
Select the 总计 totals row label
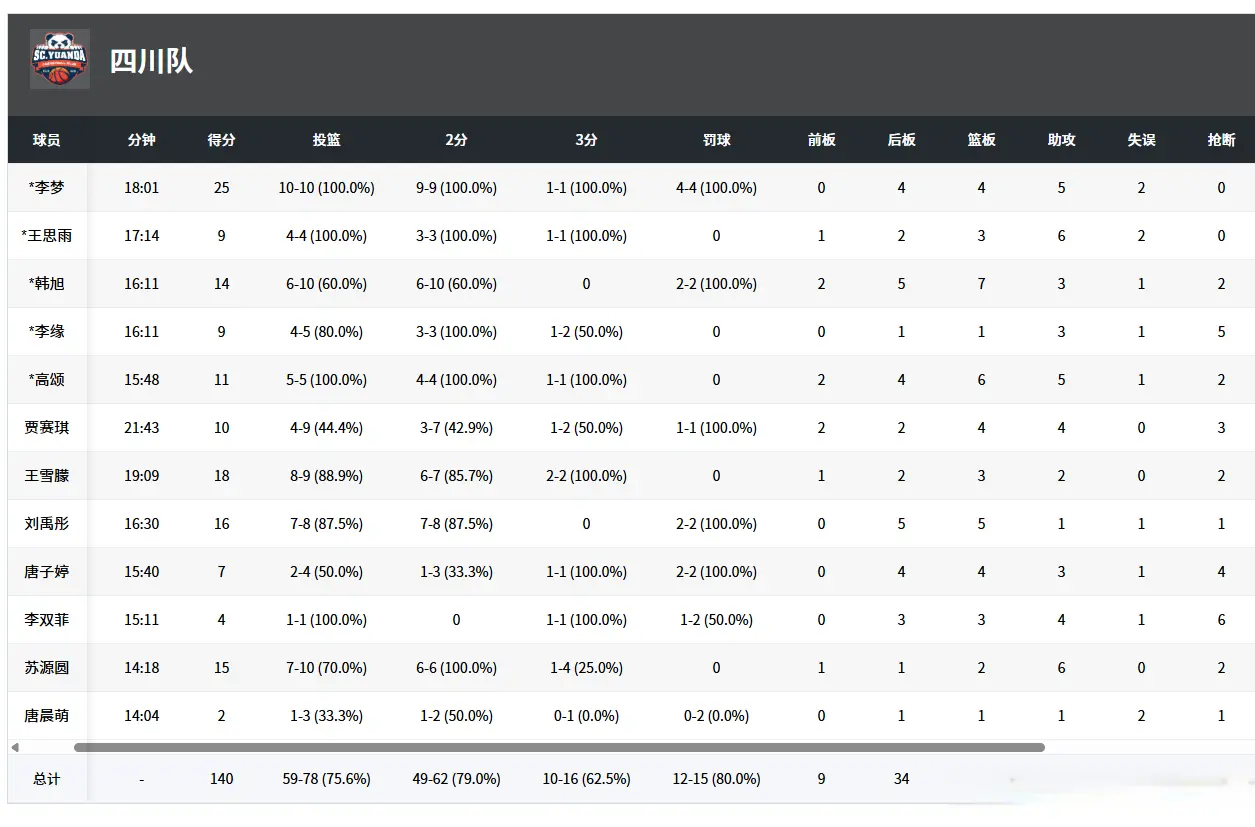[x=47, y=779]
